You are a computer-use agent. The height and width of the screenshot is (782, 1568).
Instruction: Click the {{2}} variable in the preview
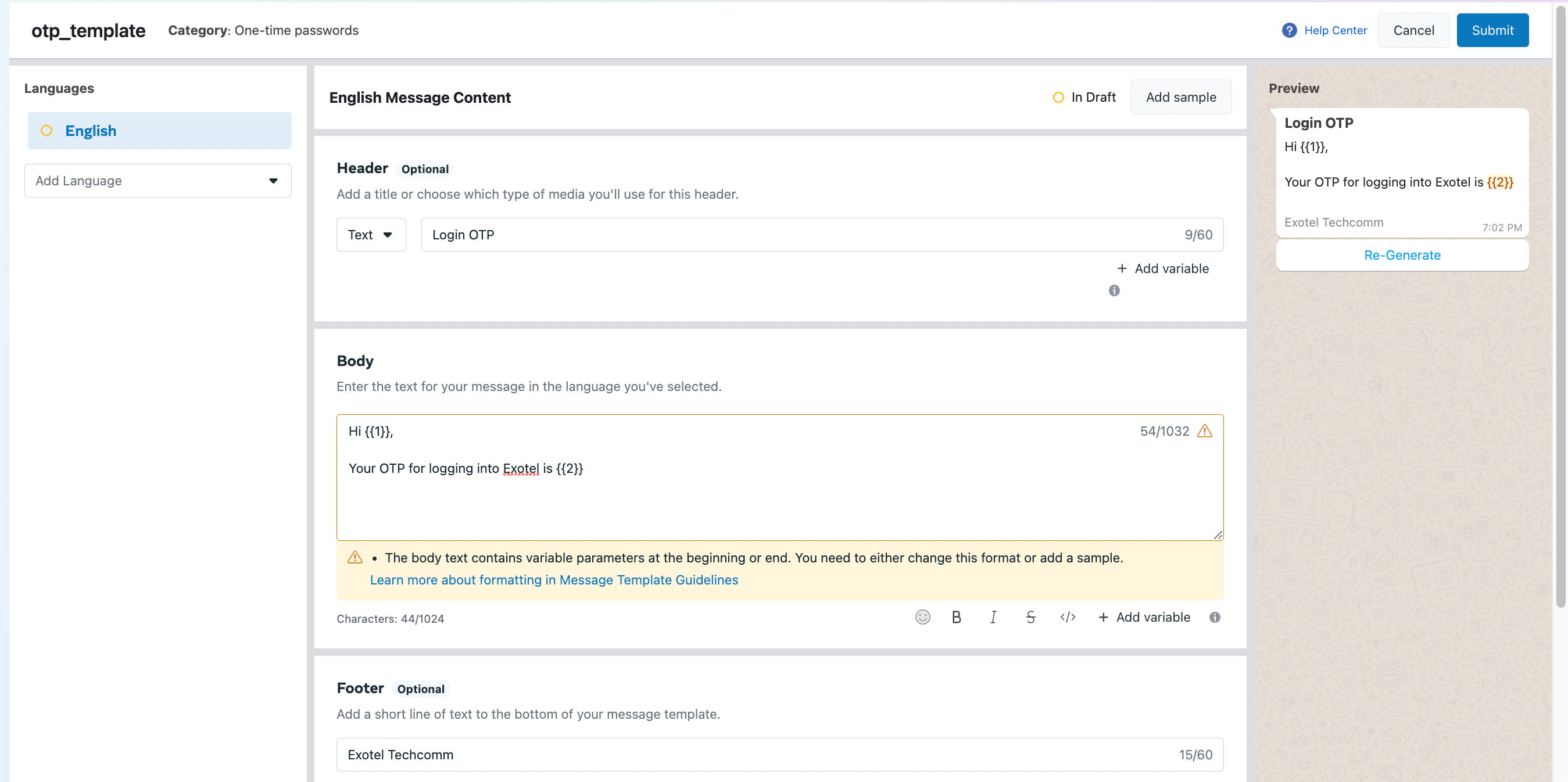click(x=1499, y=182)
